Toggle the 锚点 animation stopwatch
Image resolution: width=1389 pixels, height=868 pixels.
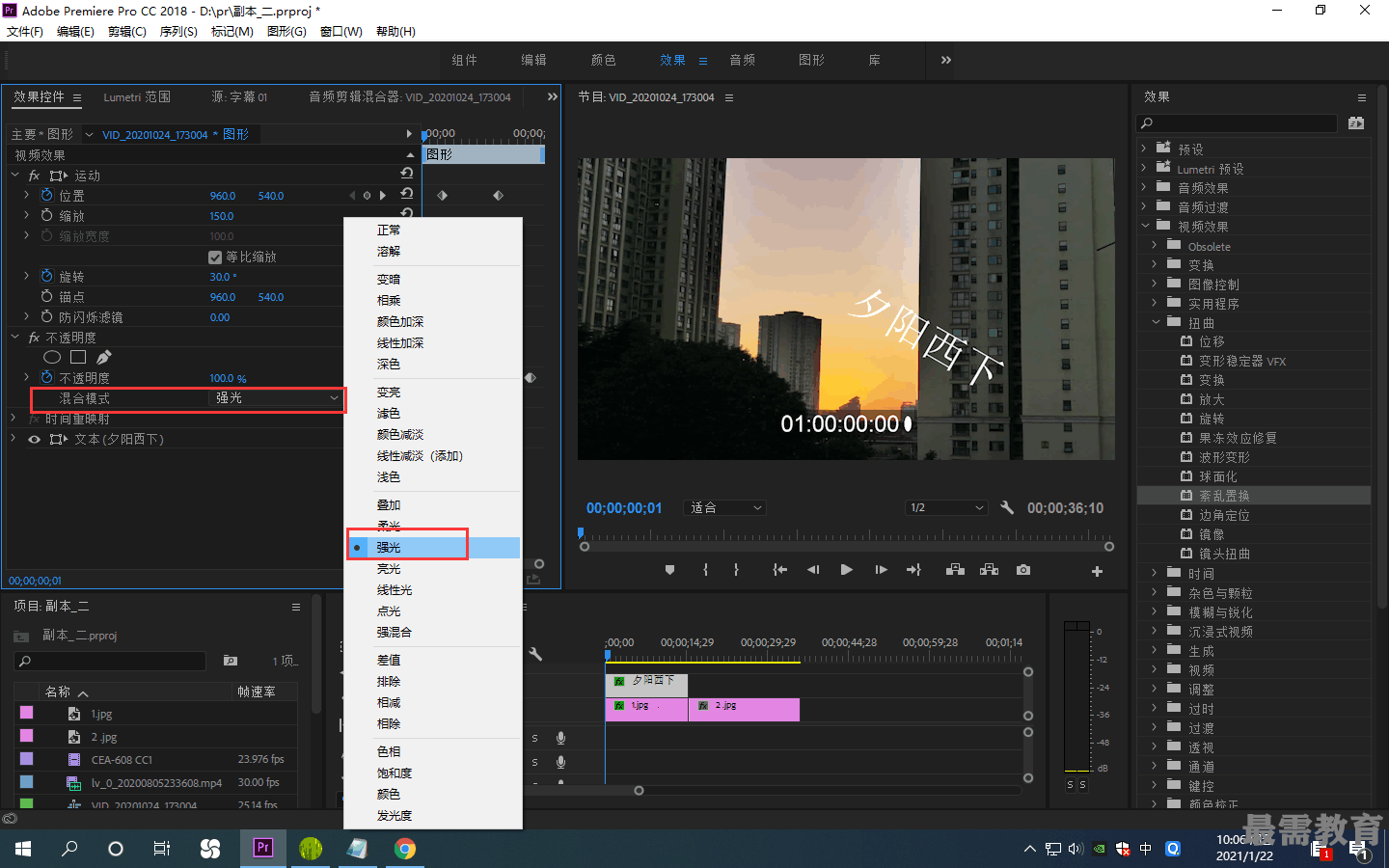click(46, 296)
